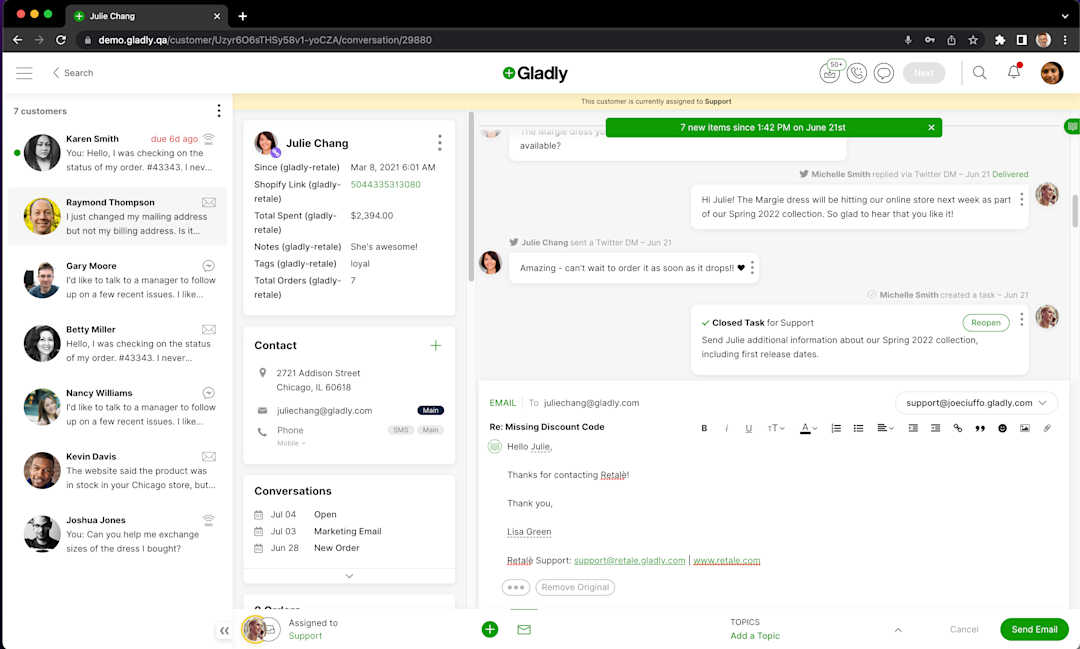Select Kevin Davis conversation

click(117, 471)
